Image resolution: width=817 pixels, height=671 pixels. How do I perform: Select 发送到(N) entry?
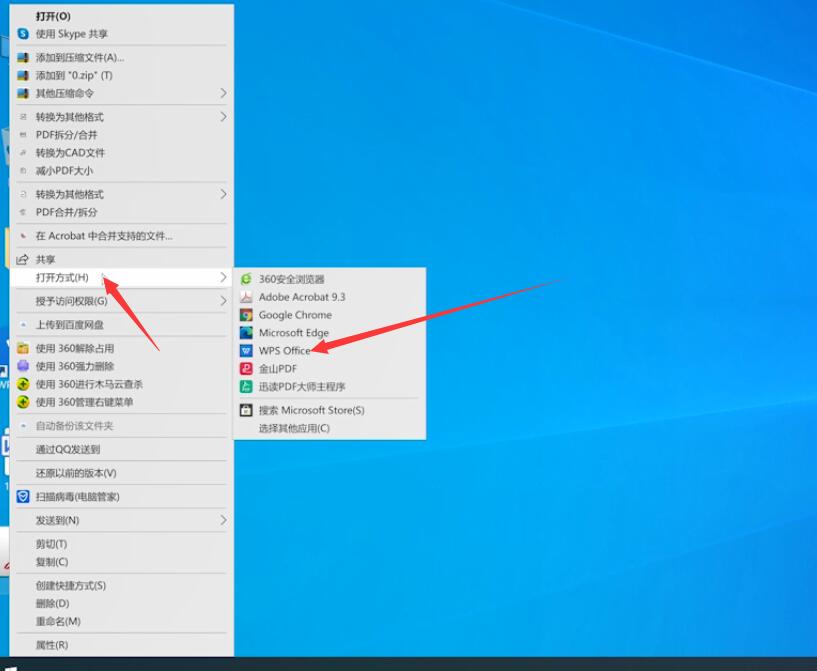tap(121, 520)
